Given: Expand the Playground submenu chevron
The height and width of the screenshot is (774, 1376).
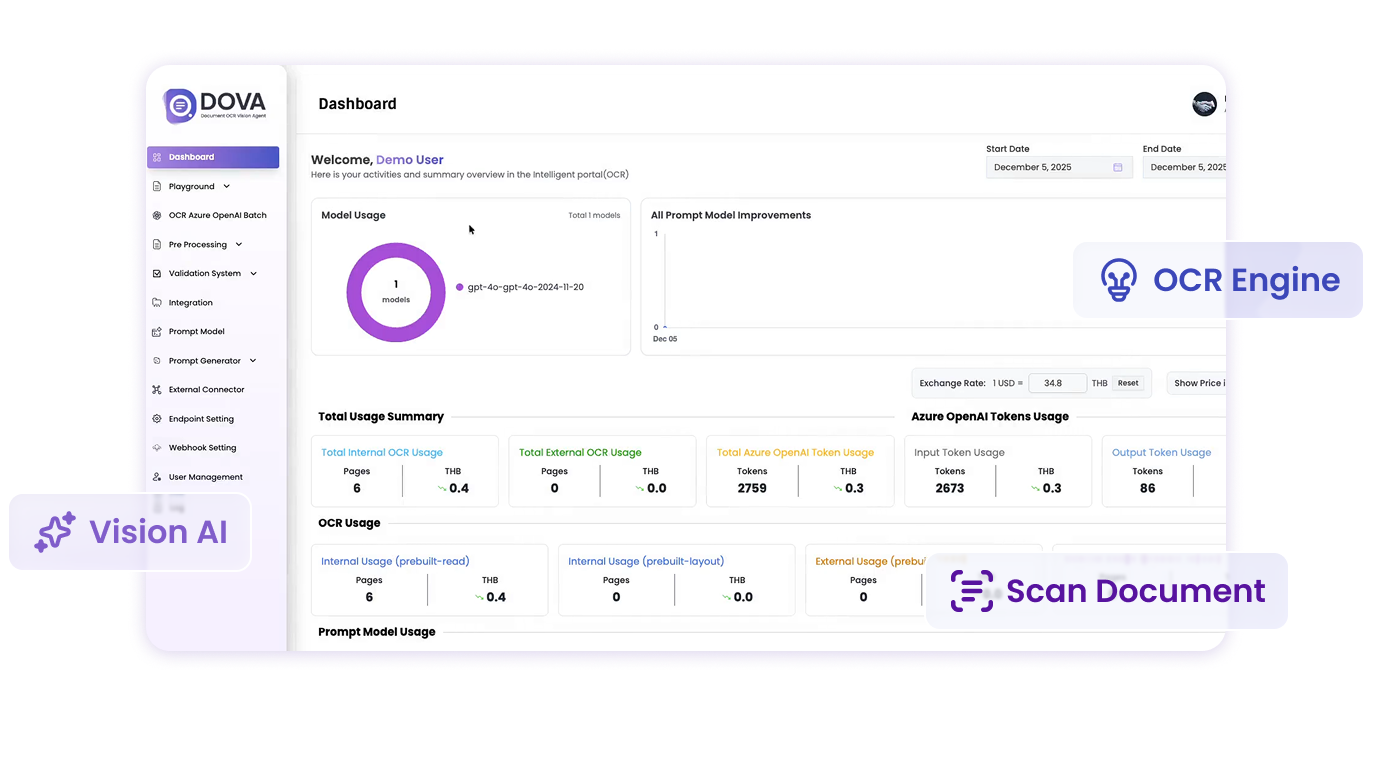Looking at the screenshot, I should click(x=227, y=186).
